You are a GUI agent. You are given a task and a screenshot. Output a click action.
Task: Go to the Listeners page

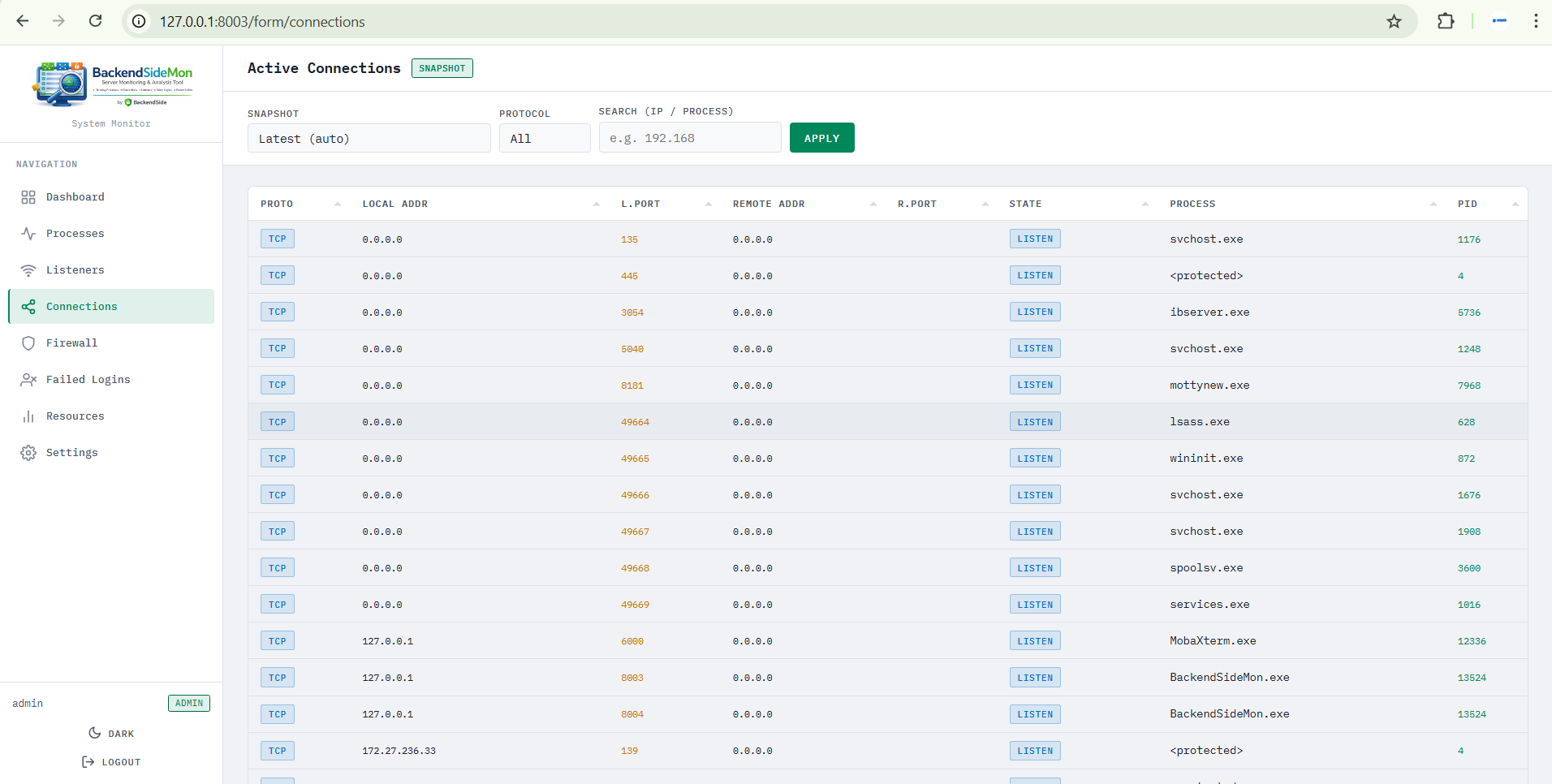[x=75, y=270]
